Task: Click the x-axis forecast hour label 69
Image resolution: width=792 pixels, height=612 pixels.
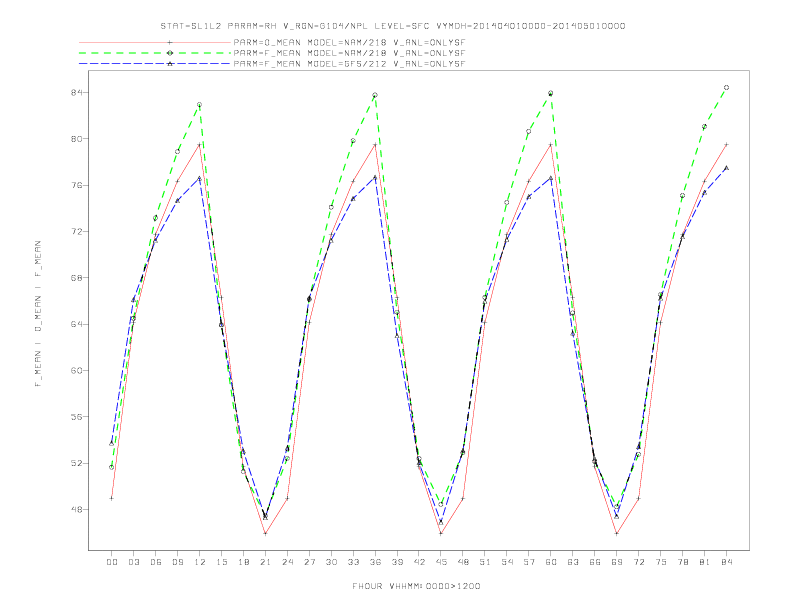Action: (x=617, y=562)
